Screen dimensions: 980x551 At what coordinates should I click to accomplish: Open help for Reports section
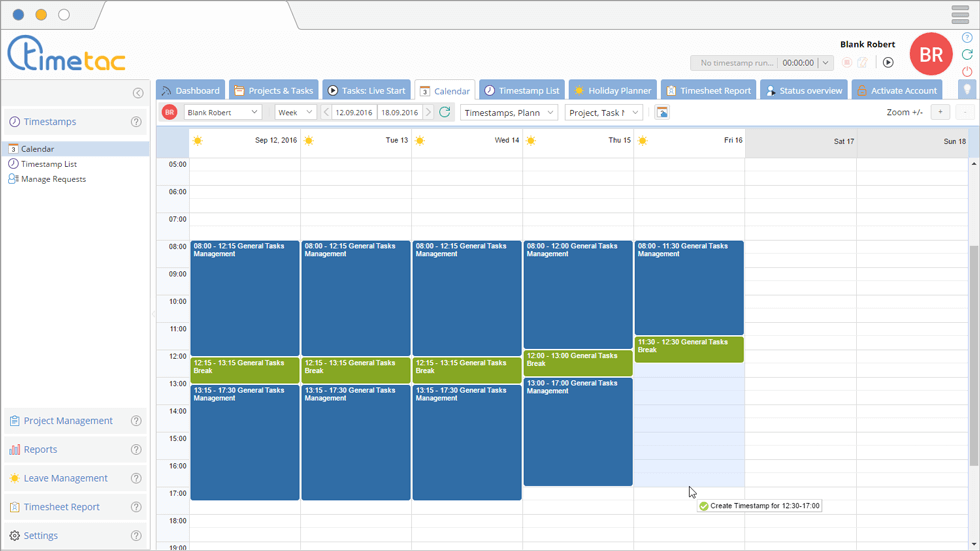[x=136, y=450]
